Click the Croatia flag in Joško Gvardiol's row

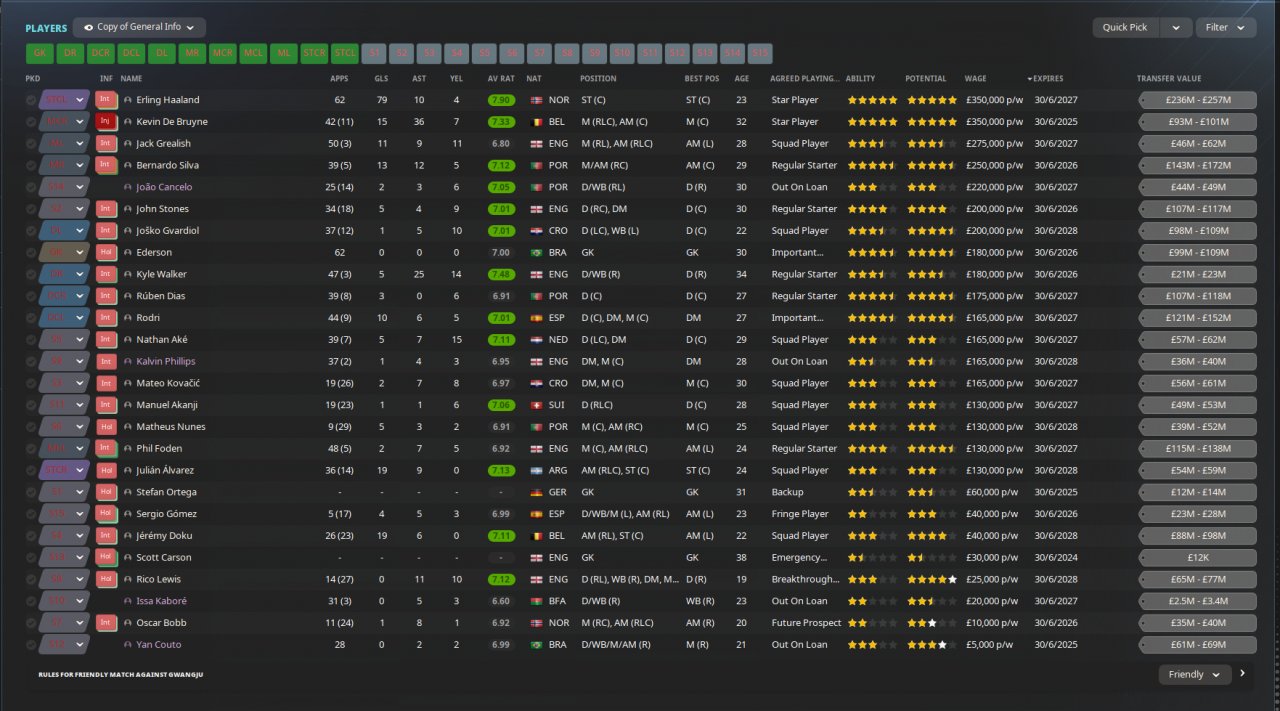pyautogui.click(x=535, y=231)
